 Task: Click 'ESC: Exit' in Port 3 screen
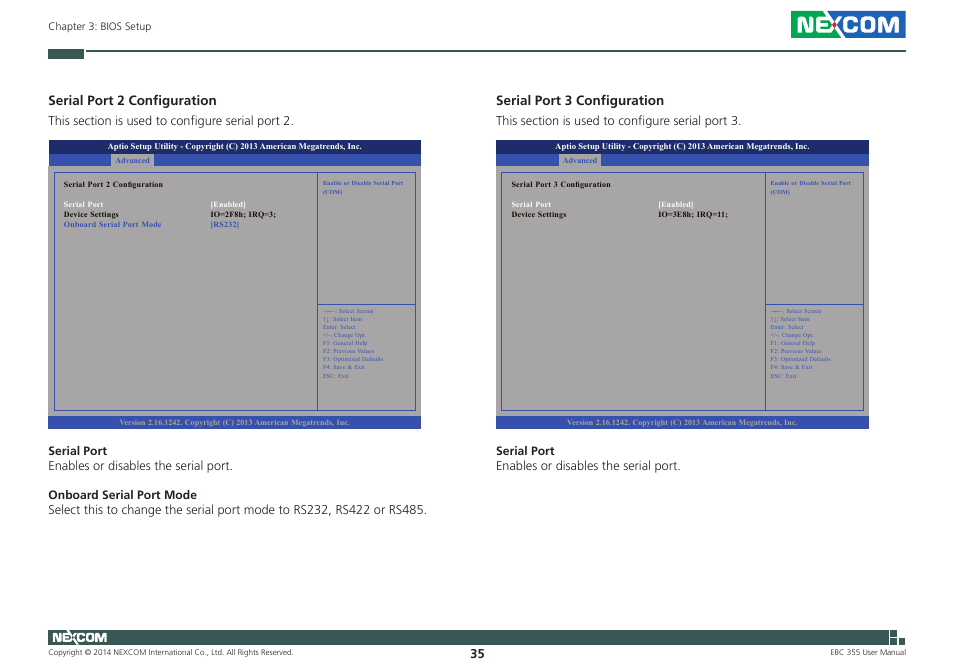click(x=784, y=376)
